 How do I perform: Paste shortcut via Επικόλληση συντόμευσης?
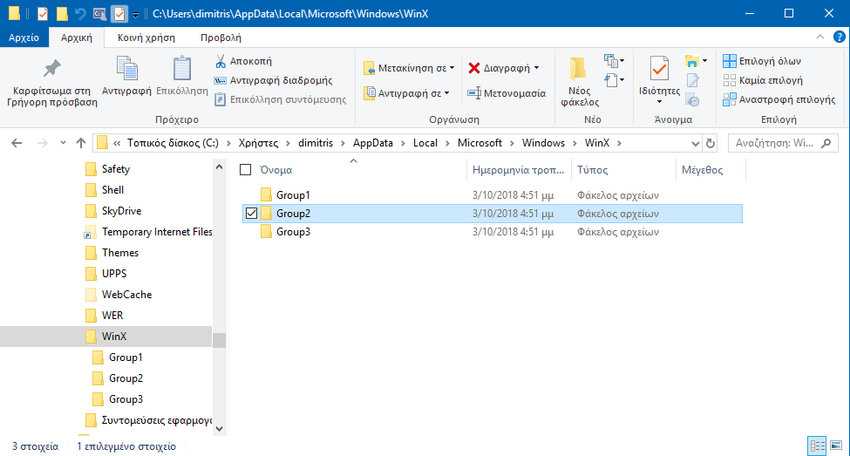[x=280, y=100]
